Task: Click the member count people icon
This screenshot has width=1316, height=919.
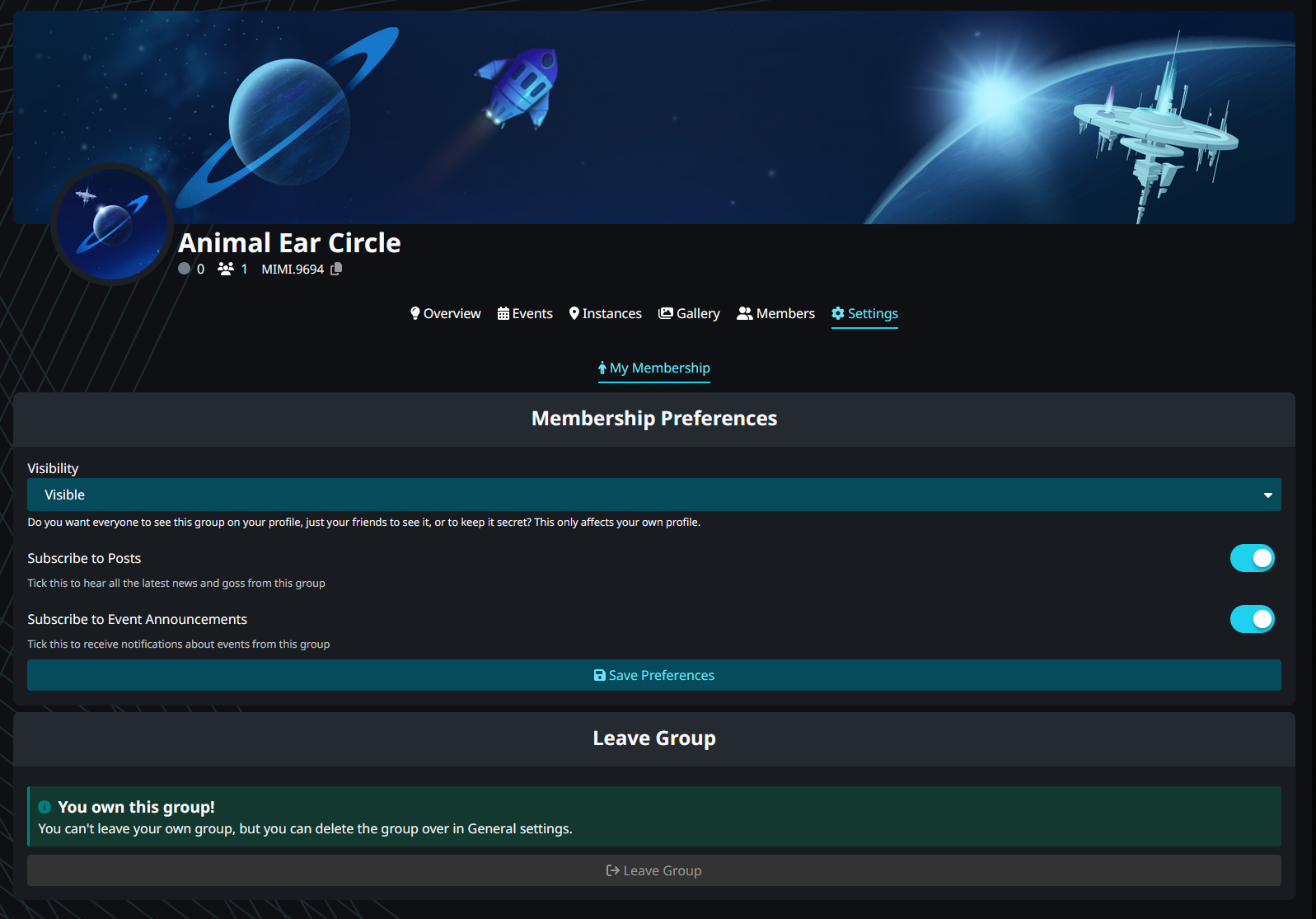Action: (226, 269)
